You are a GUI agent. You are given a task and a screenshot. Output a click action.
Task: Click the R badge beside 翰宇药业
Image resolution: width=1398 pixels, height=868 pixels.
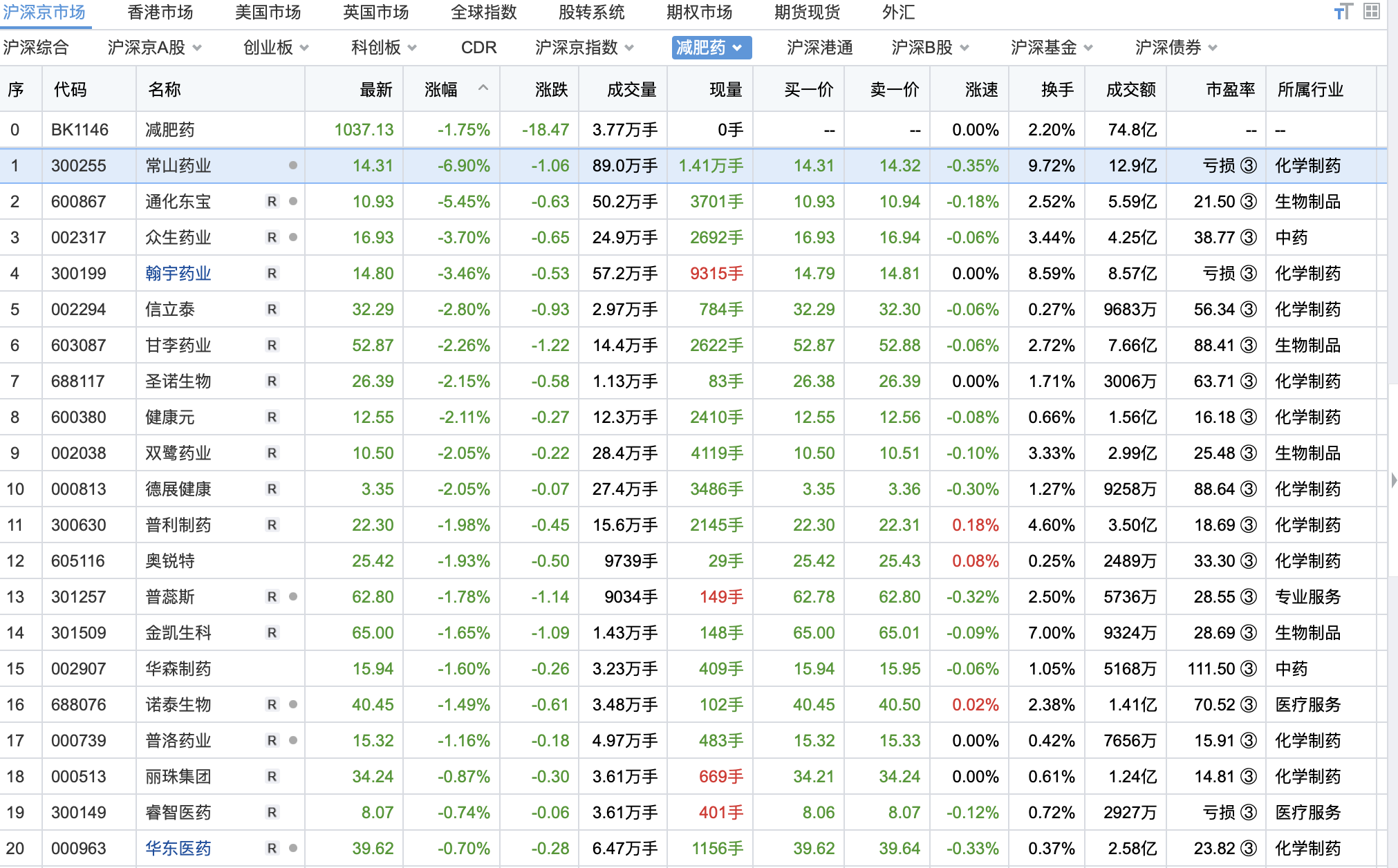(x=272, y=274)
